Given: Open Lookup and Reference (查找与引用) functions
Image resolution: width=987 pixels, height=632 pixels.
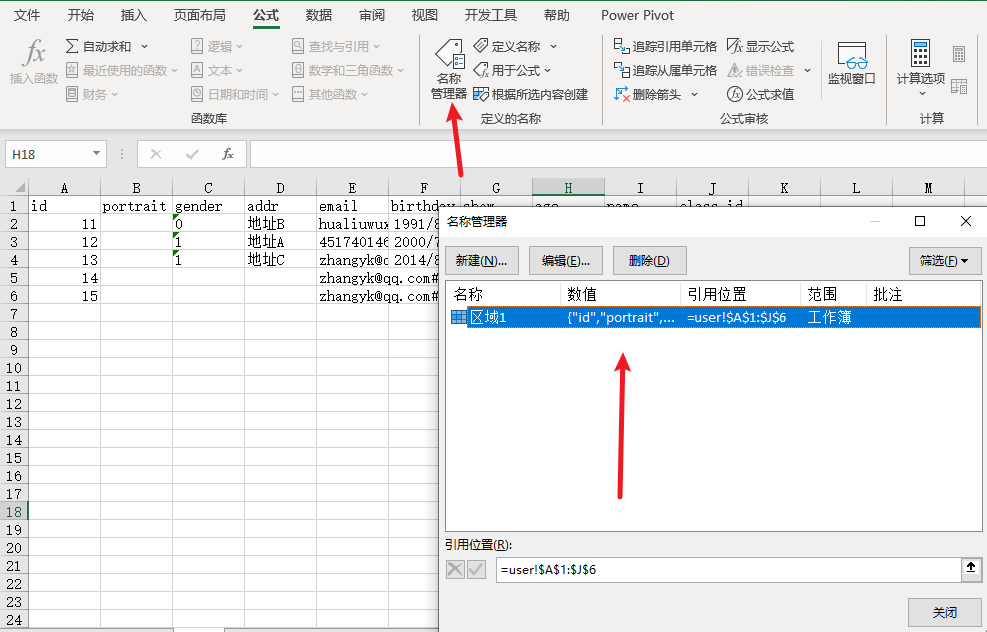Looking at the screenshot, I should 336,47.
